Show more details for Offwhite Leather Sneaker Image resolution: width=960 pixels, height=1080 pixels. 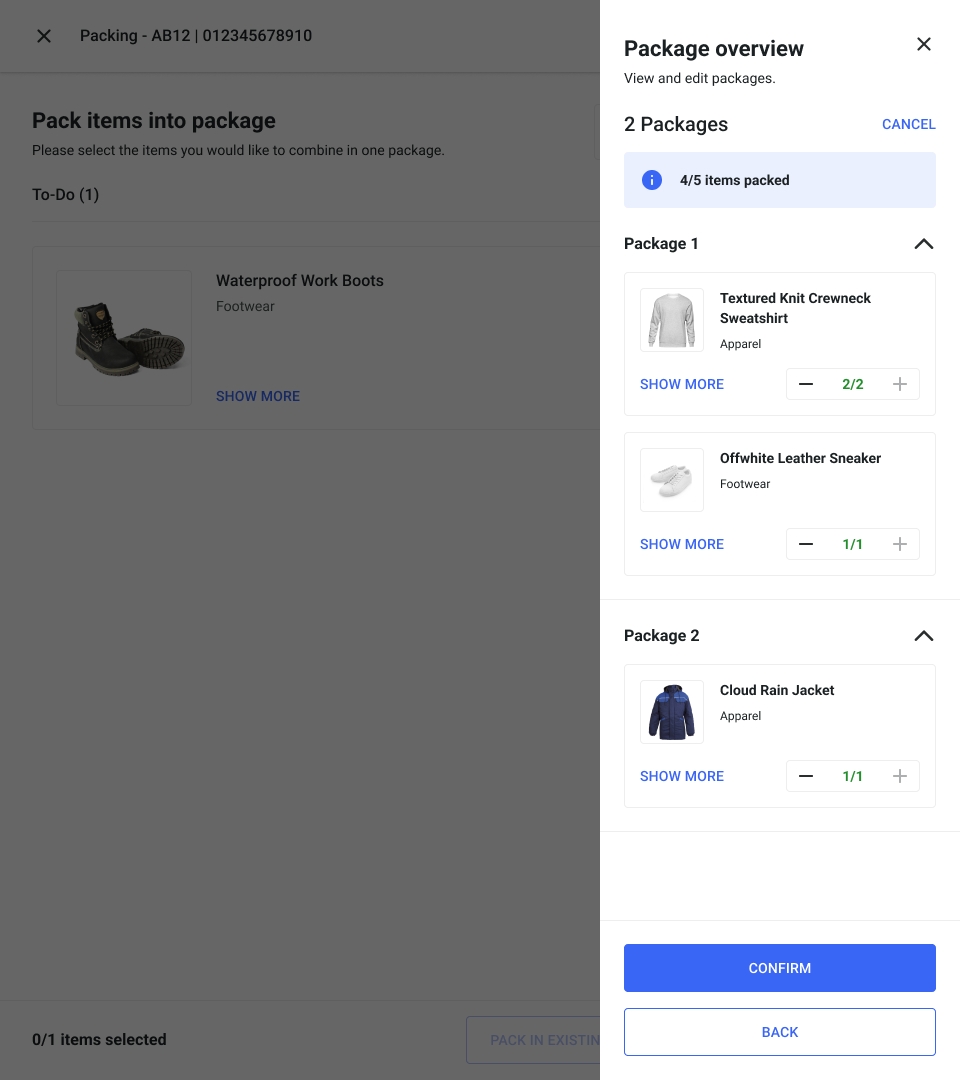tap(682, 544)
